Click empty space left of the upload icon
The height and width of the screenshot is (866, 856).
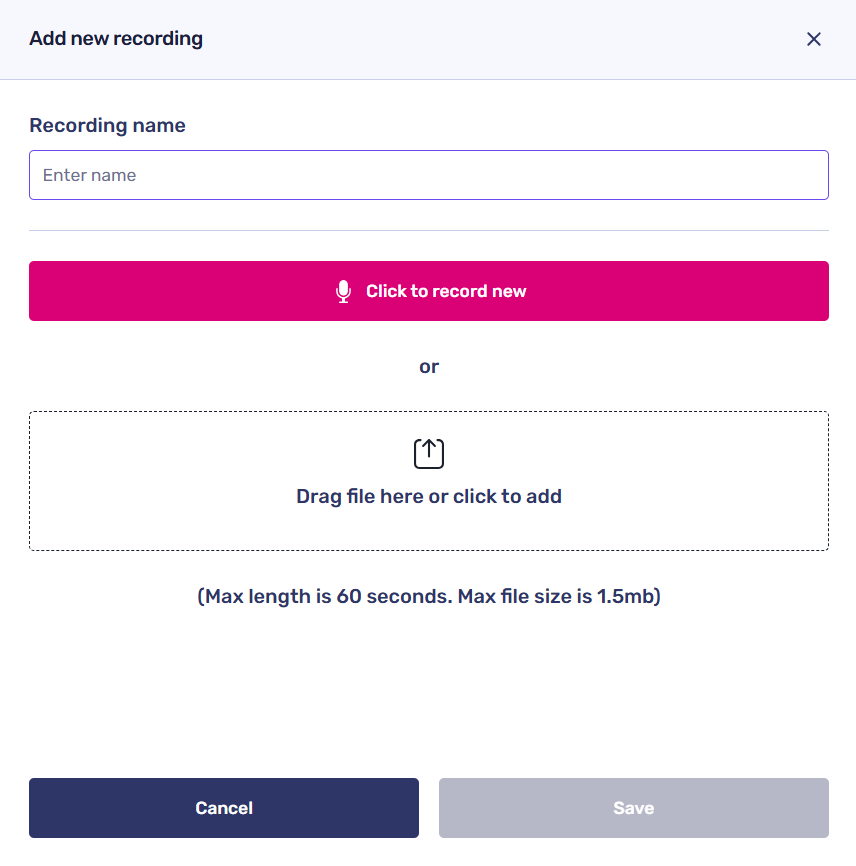click(x=200, y=455)
